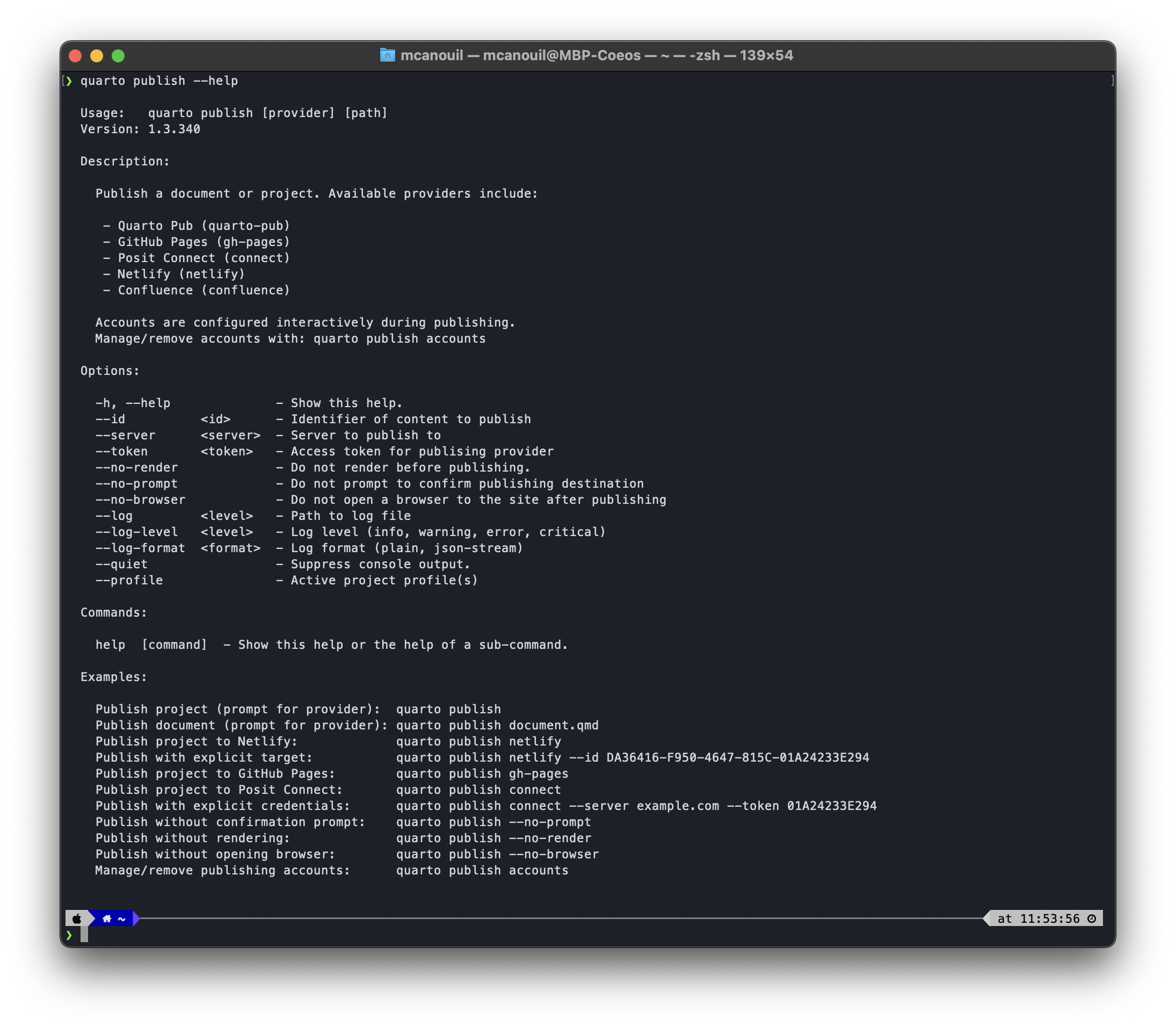Viewport: 1176px width, 1027px height.
Task: Click 'Accounts are configured interactively during publishing.'
Action: 306,323
